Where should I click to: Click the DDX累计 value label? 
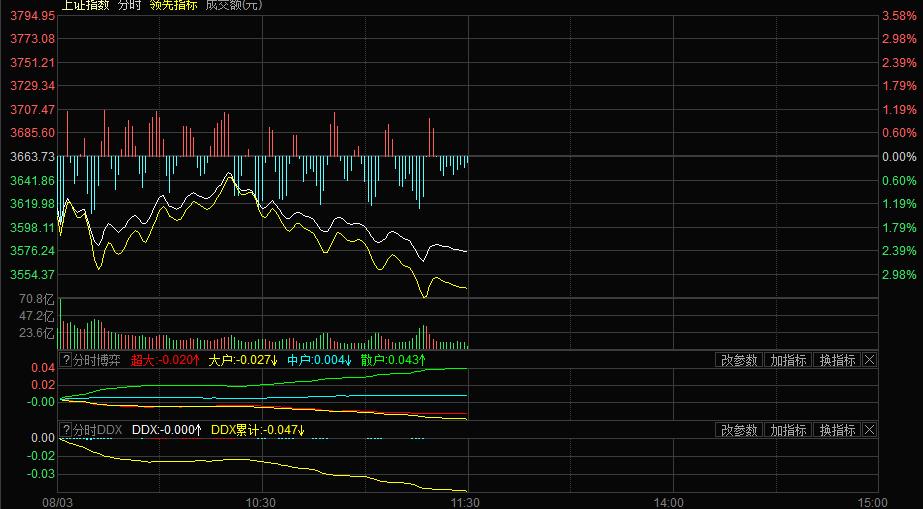click(x=257, y=430)
